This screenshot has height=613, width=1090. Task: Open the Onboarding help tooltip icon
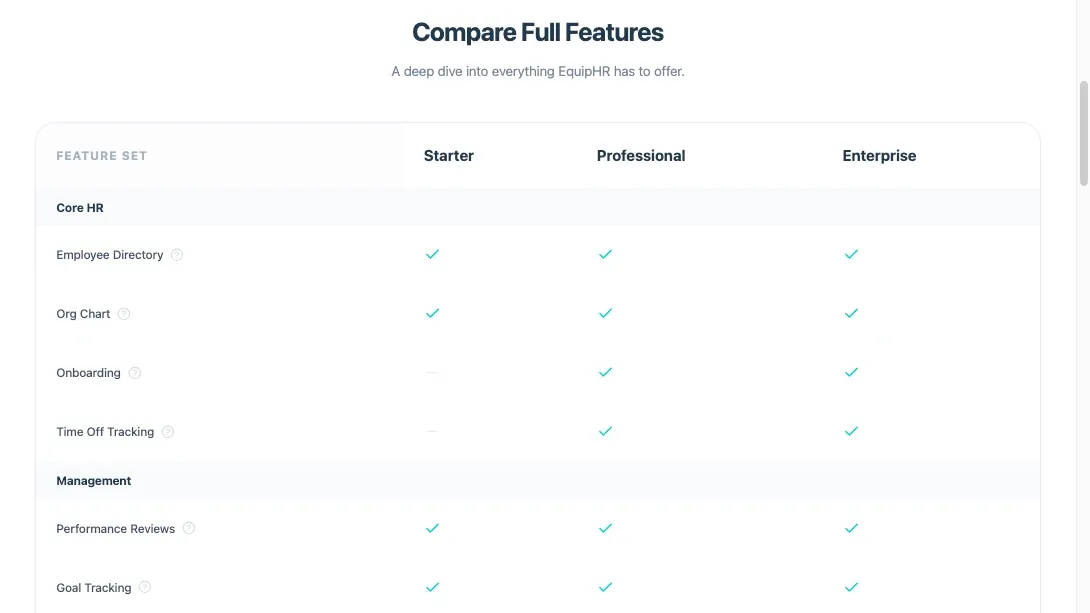(135, 373)
